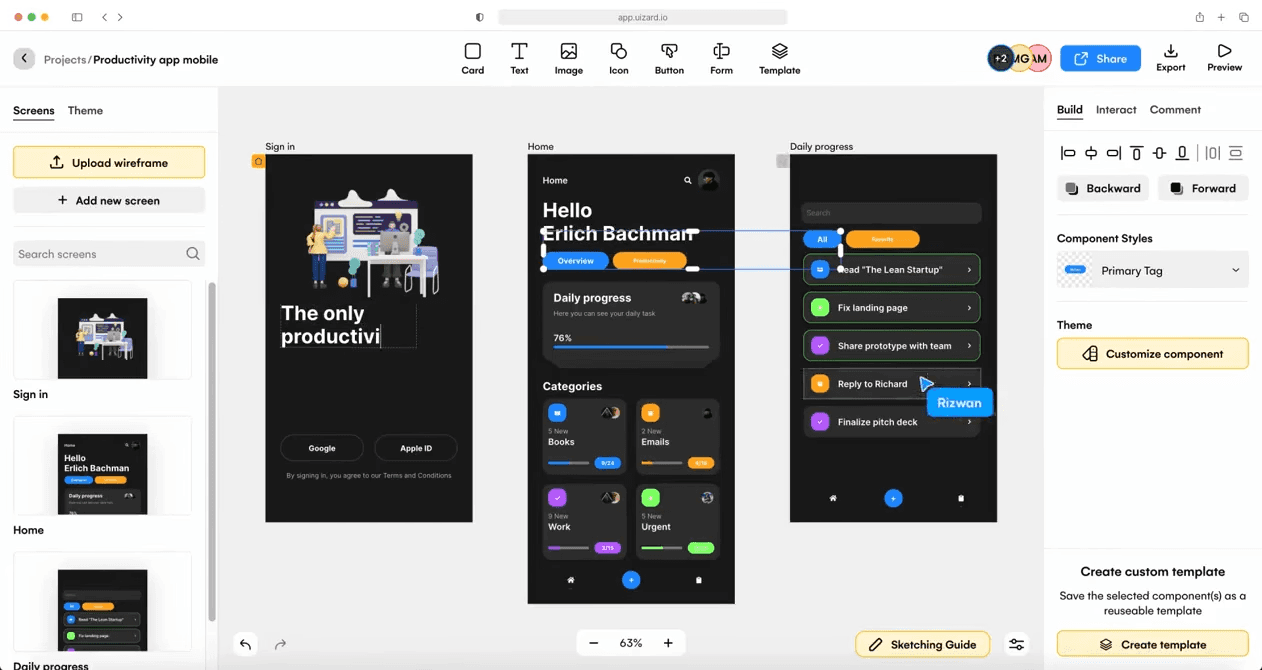Click the Google sign-in button
Image resolution: width=1262 pixels, height=670 pixels.
pyautogui.click(x=322, y=448)
